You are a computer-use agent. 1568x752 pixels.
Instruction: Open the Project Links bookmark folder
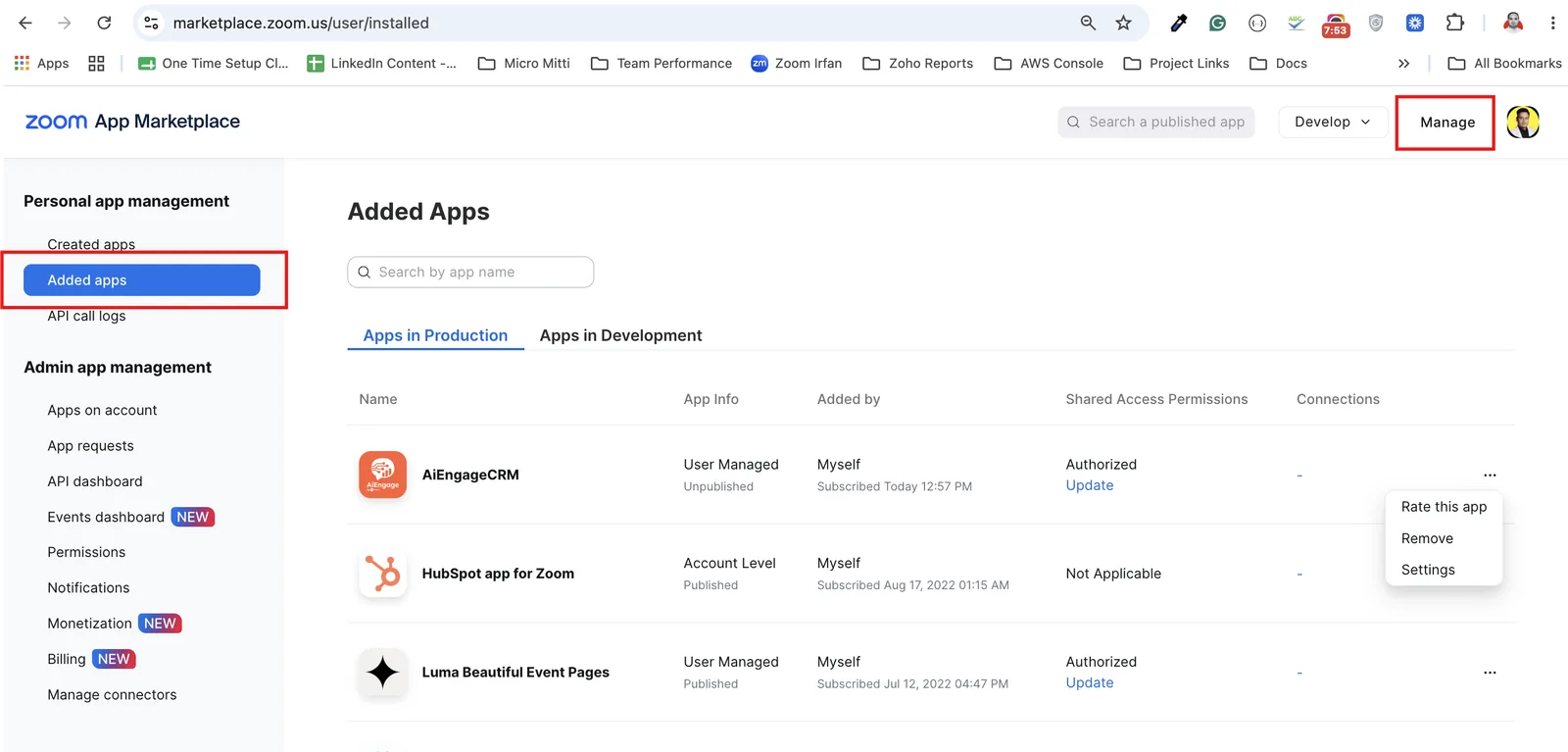1176,63
